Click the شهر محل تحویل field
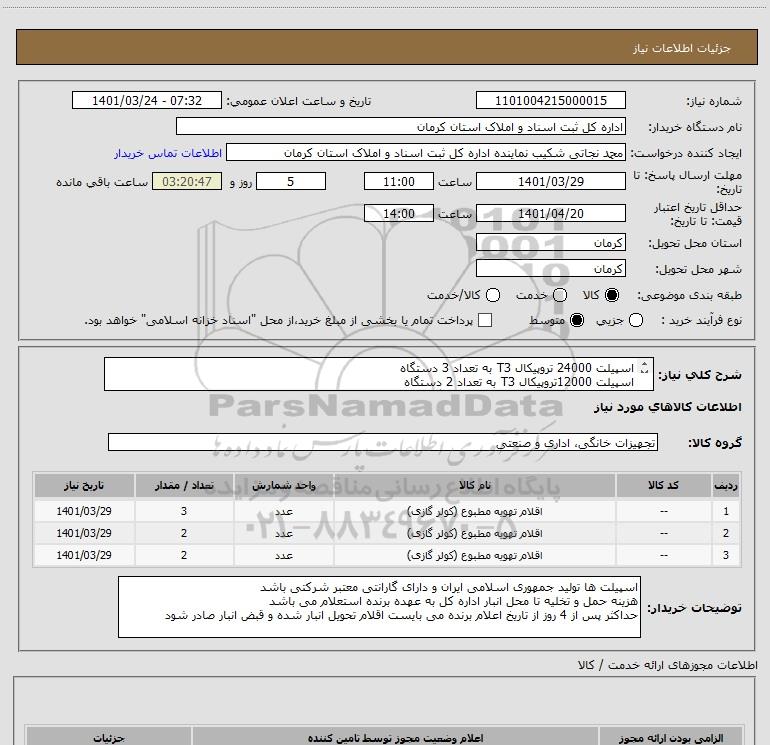This screenshot has height=745, width=770. point(550,268)
